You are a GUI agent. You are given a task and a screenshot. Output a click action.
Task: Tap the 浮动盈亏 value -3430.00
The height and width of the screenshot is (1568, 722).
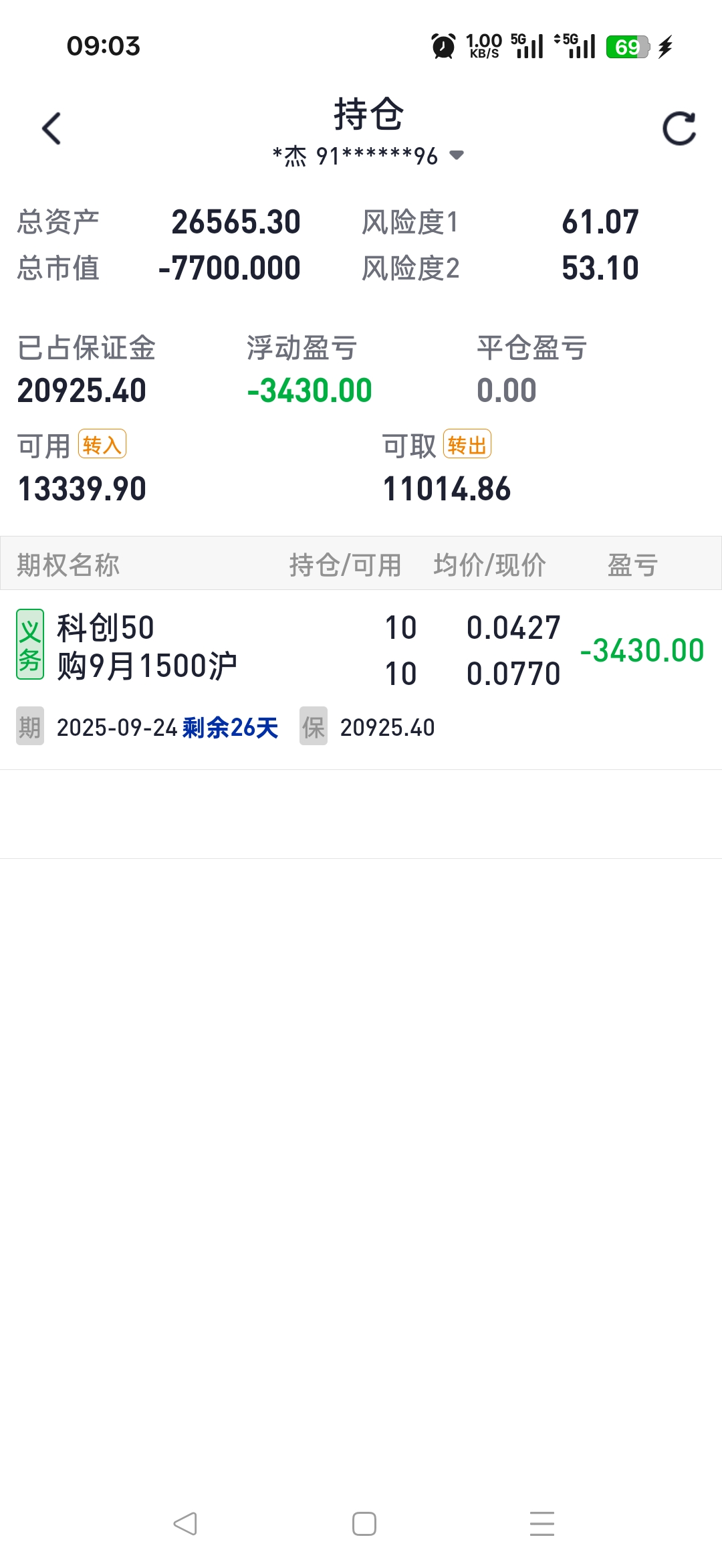(310, 391)
